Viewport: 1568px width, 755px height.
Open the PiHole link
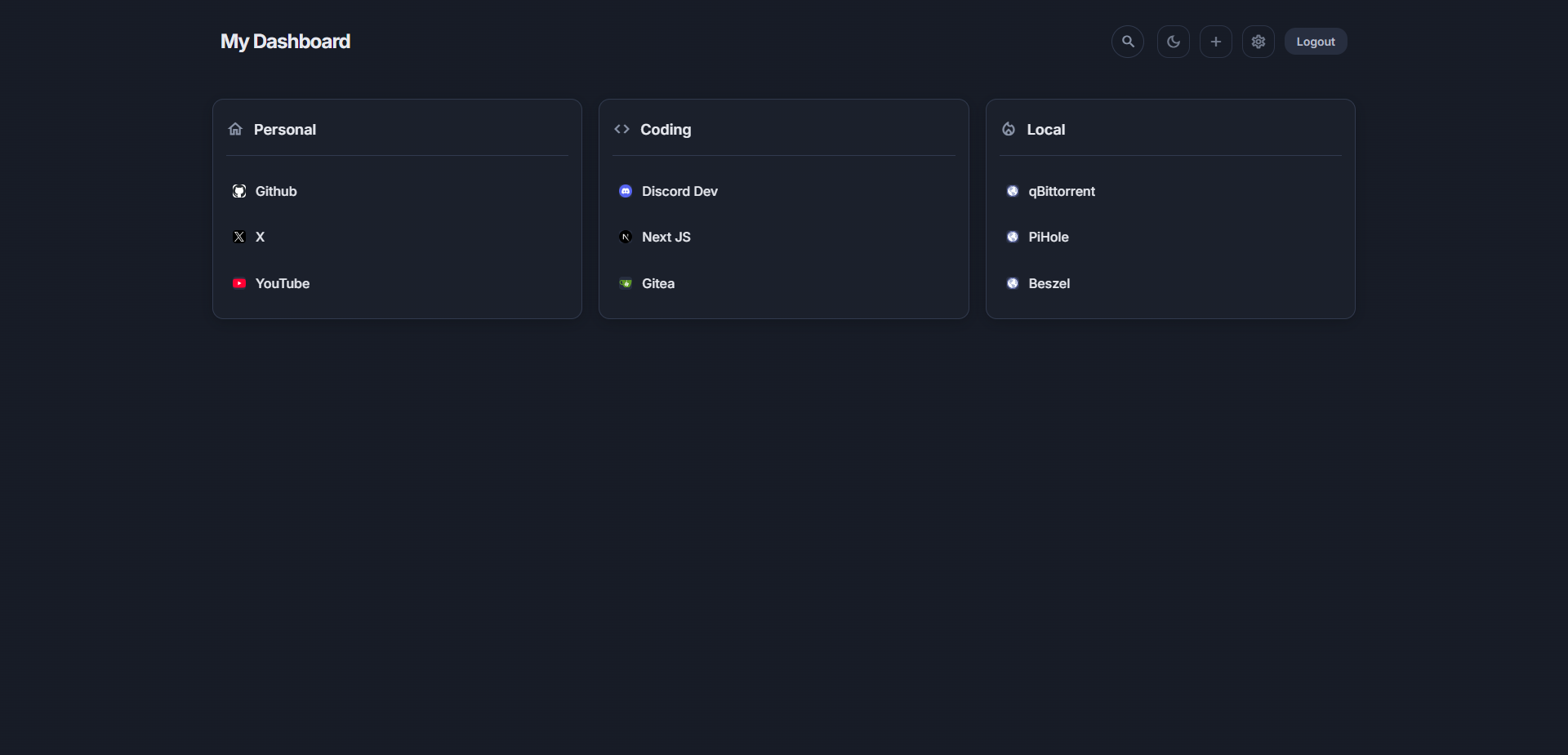click(x=1049, y=237)
